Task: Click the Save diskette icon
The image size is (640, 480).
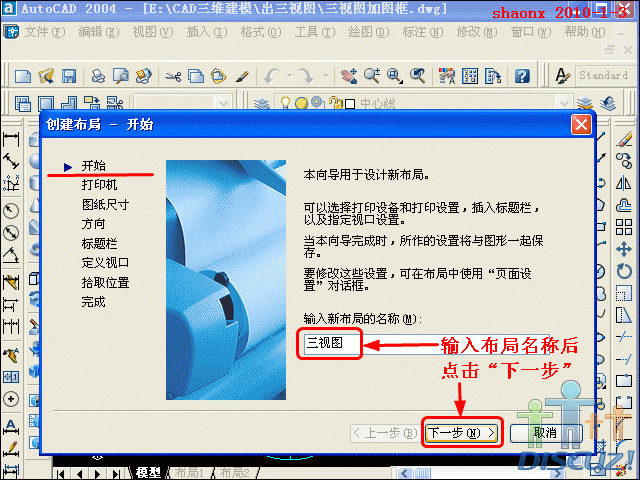Action: (69, 76)
